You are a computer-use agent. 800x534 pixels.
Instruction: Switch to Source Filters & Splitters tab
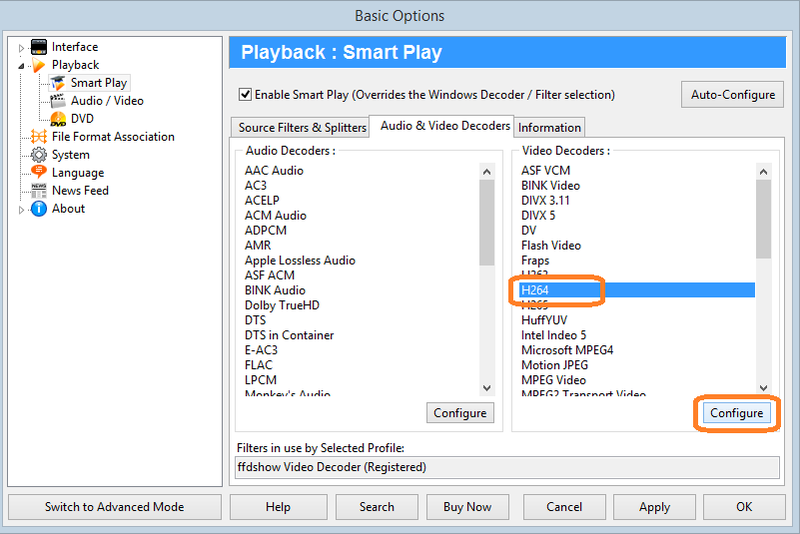301,127
